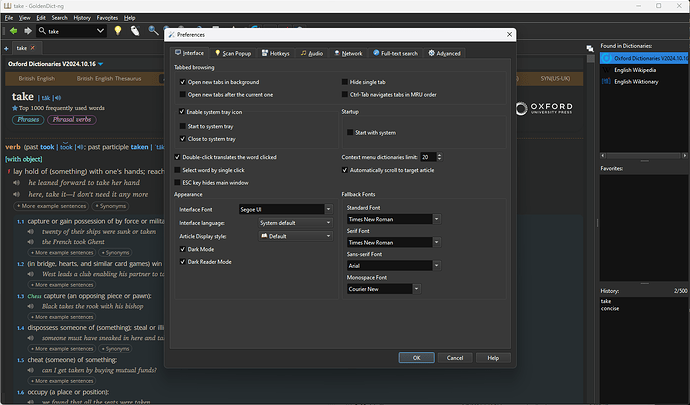Enable 'Start to system tray' option
Viewport: 690px width, 405px height.
point(182,126)
